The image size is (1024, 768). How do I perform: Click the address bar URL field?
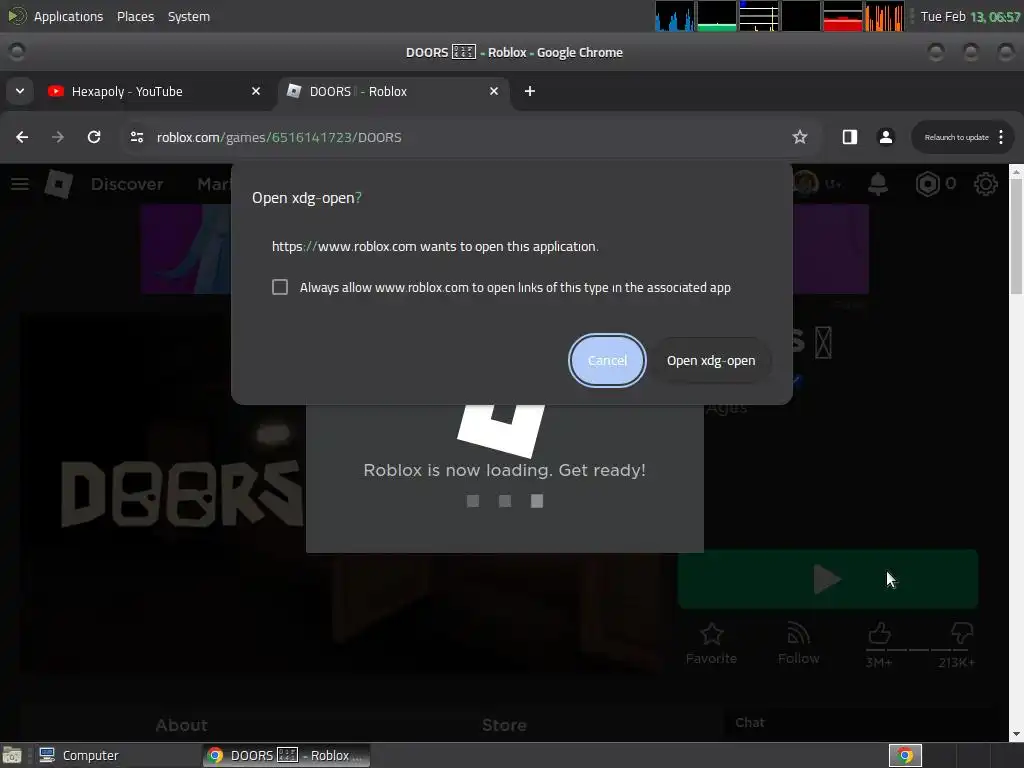(x=457, y=137)
